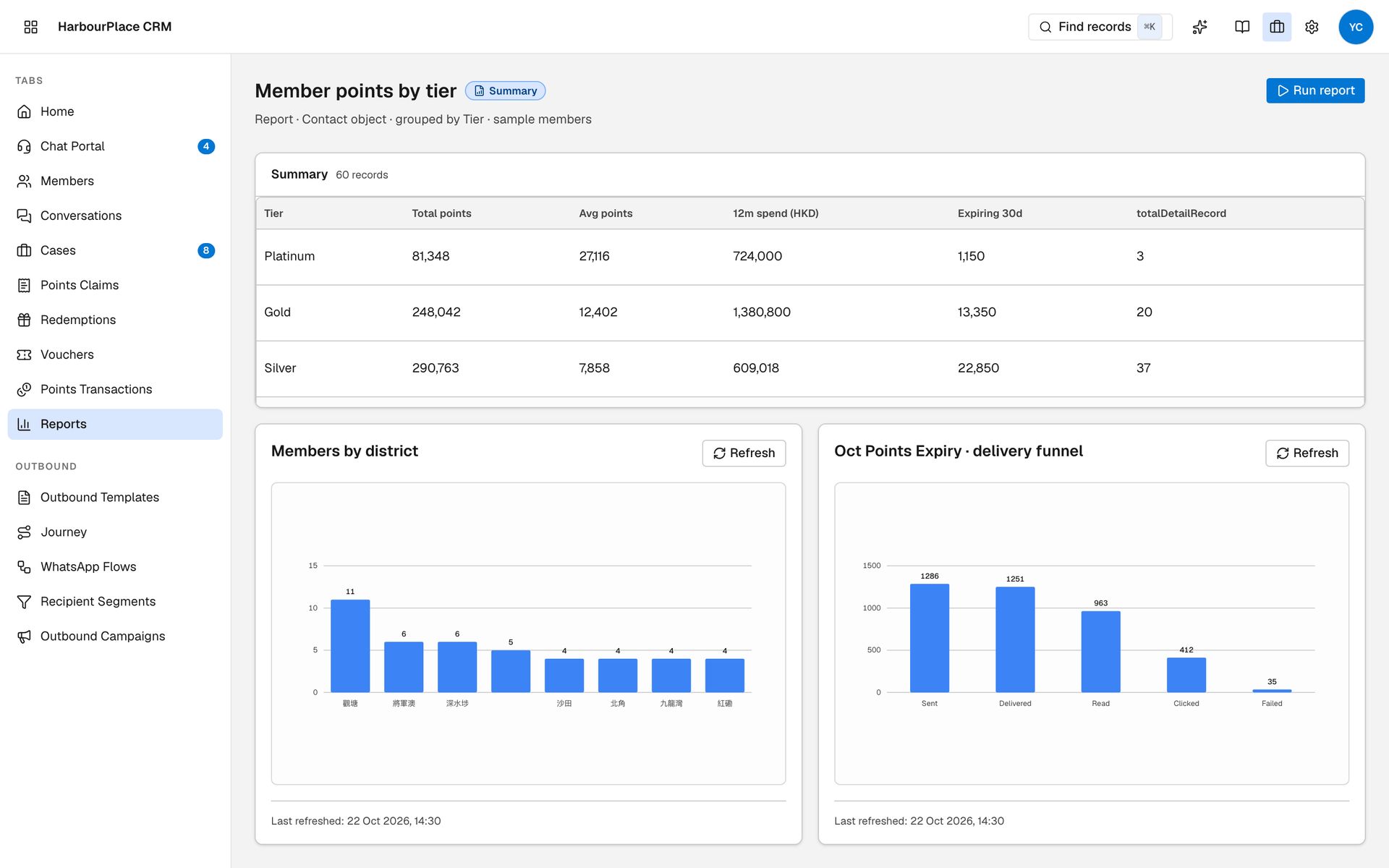Screen dimensions: 1389x868
Task: Click the Chat Portal headset icon
Action: coord(24,146)
